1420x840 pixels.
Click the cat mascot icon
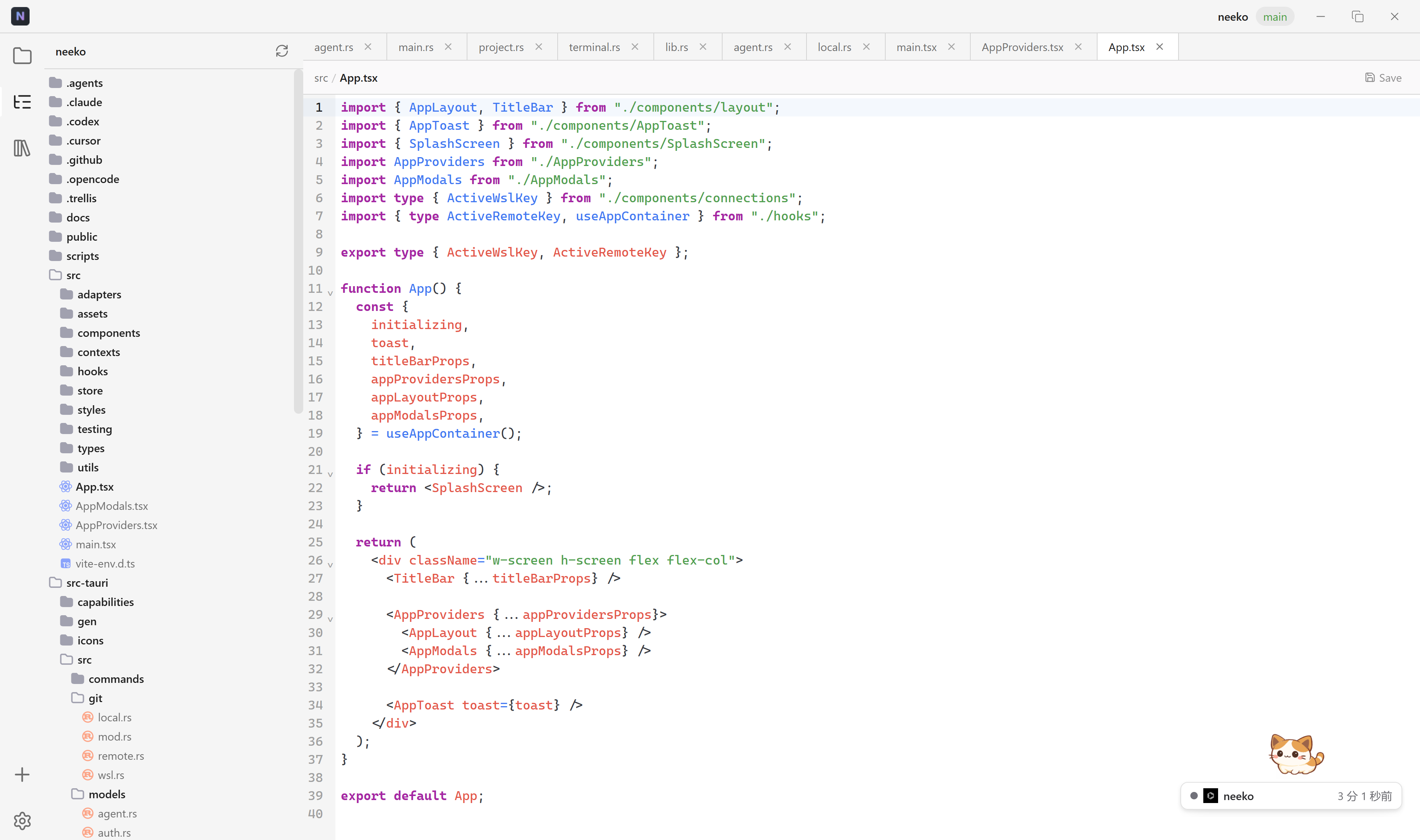[x=1295, y=754]
